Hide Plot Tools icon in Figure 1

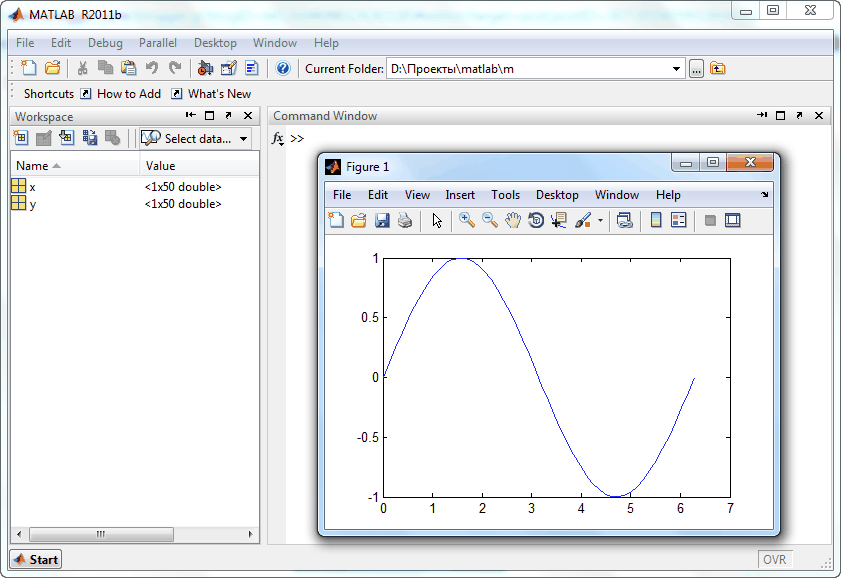[710, 220]
